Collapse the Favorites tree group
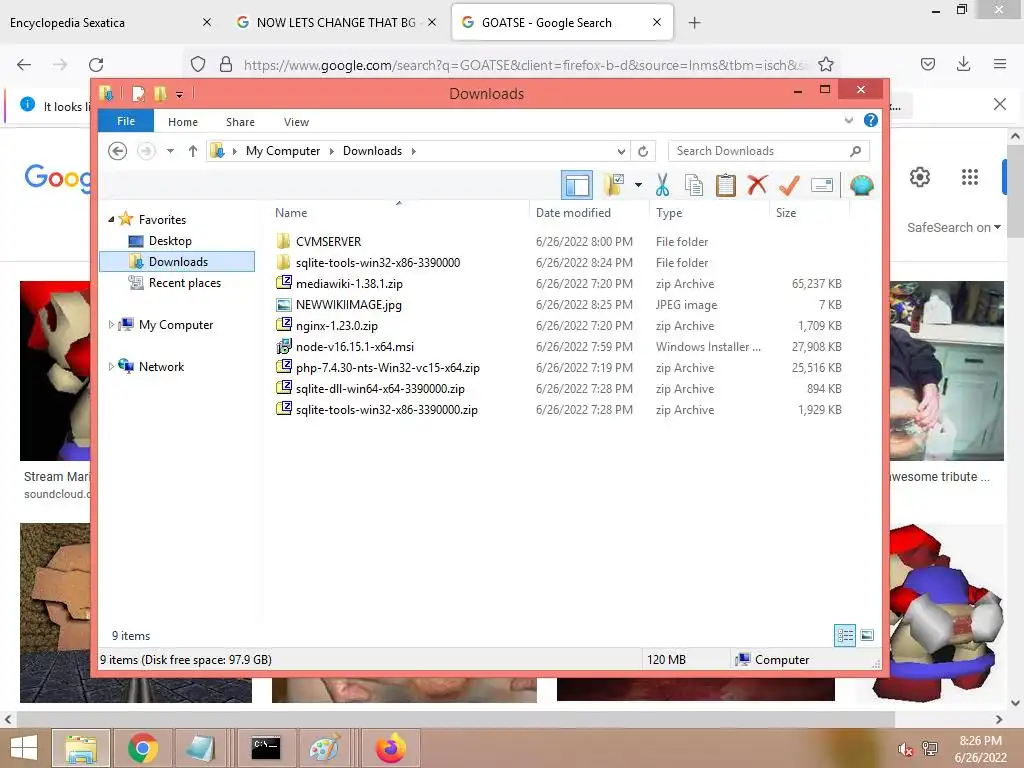 click(x=111, y=219)
